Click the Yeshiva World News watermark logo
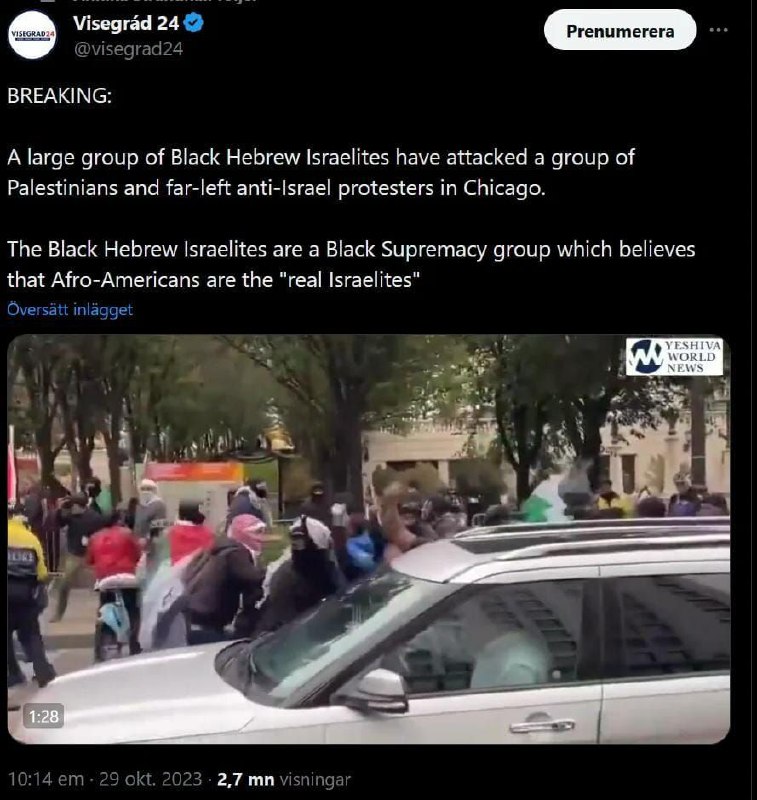This screenshot has width=757, height=800. pos(674,357)
